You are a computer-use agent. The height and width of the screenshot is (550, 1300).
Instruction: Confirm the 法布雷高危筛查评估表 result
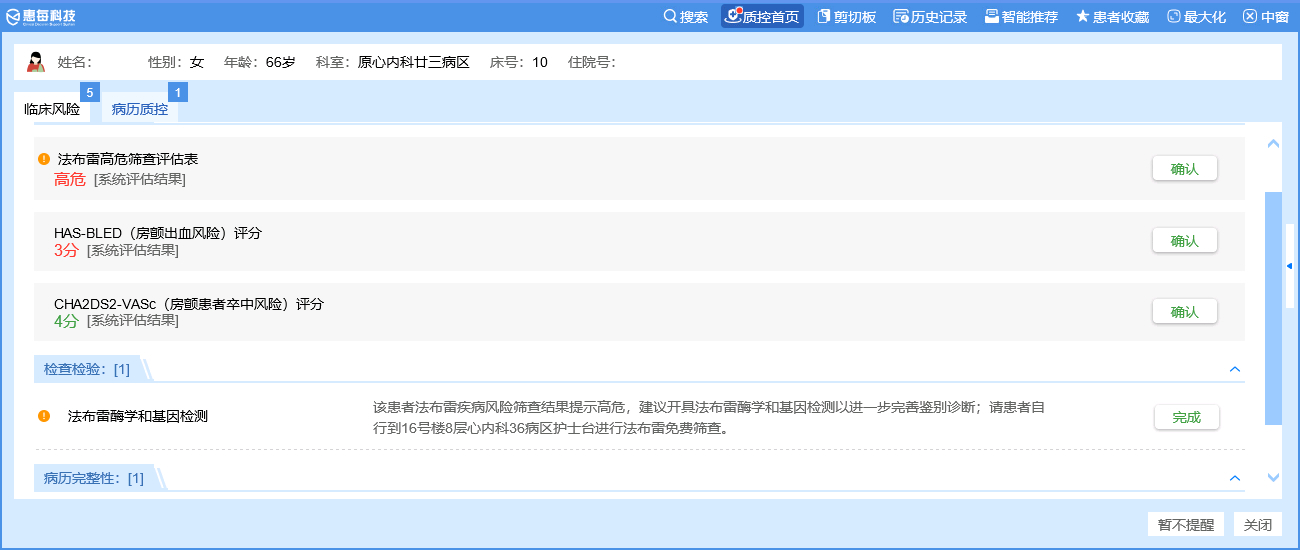pos(1184,169)
